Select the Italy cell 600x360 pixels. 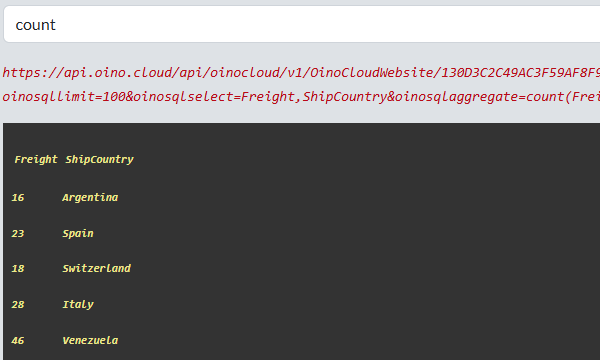click(x=78, y=305)
